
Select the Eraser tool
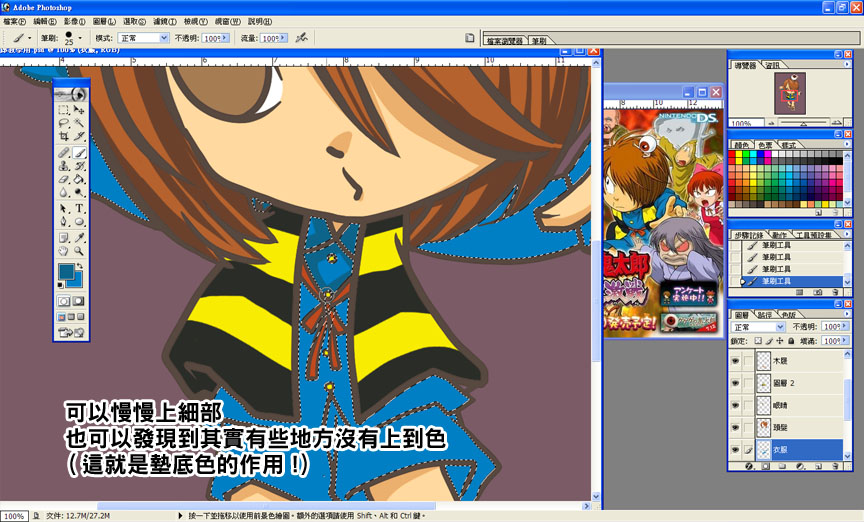63,179
